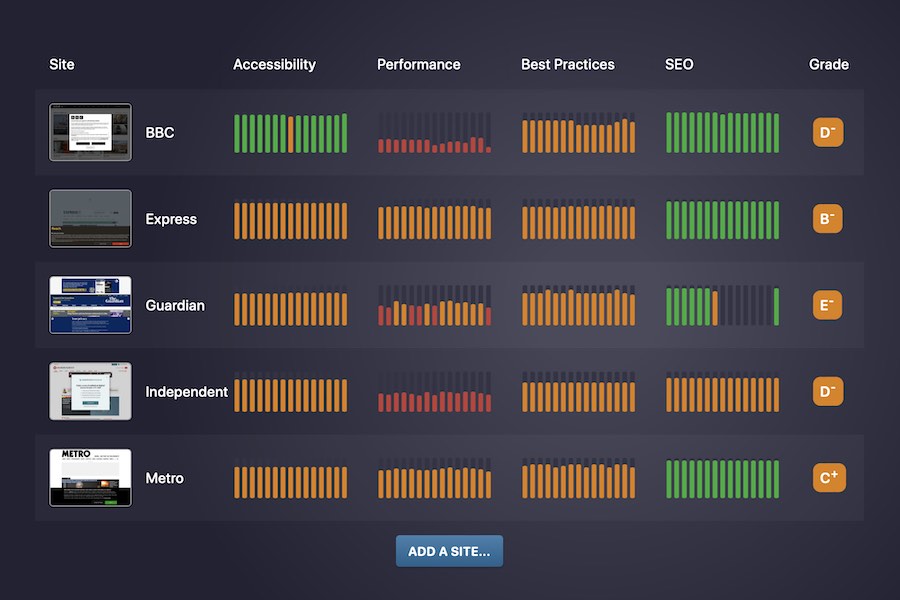View Express SEO bar chart
The image size is (900, 600).
click(723, 219)
